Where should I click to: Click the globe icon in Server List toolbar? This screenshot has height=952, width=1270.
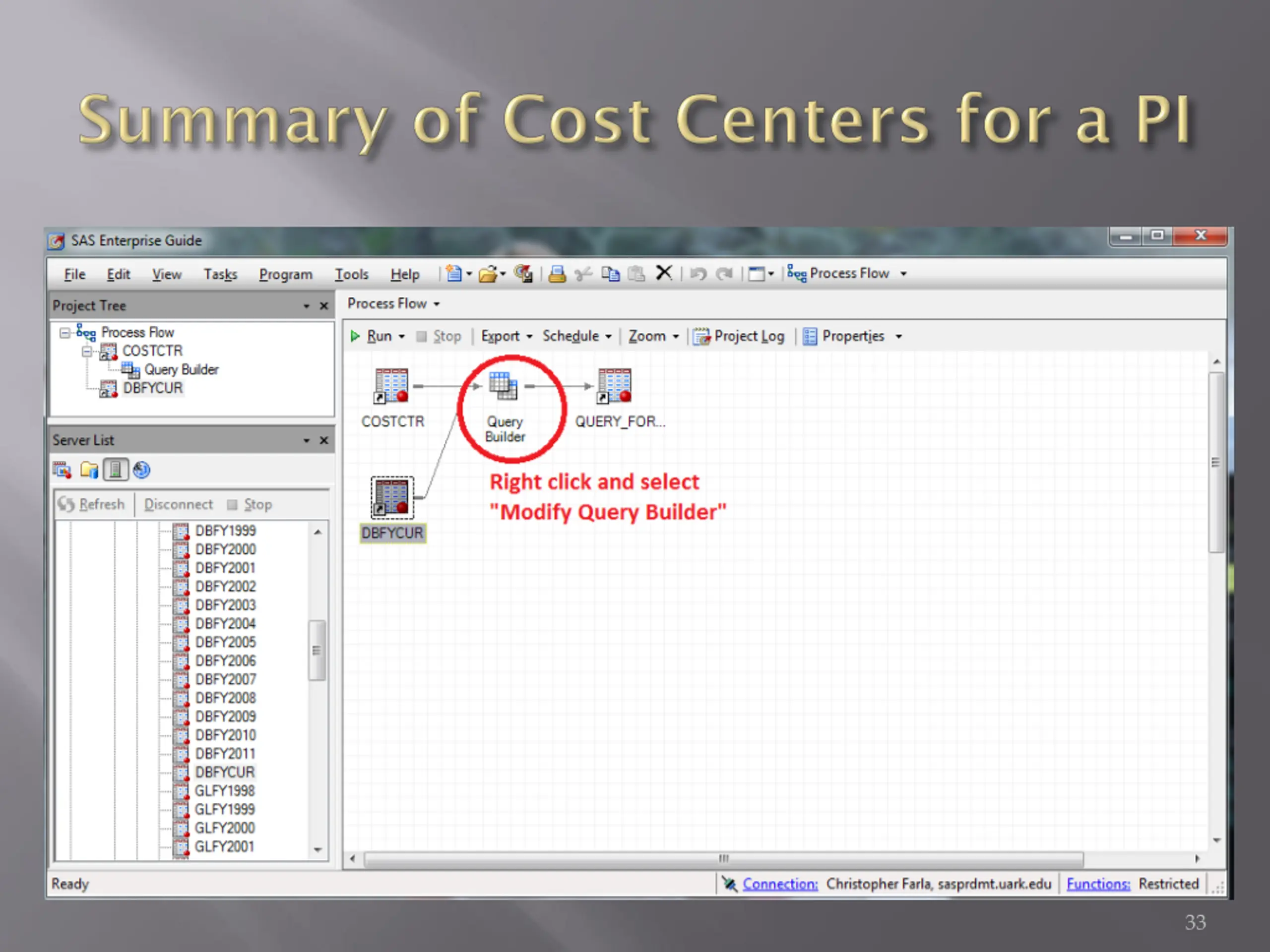[x=142, y=470]
